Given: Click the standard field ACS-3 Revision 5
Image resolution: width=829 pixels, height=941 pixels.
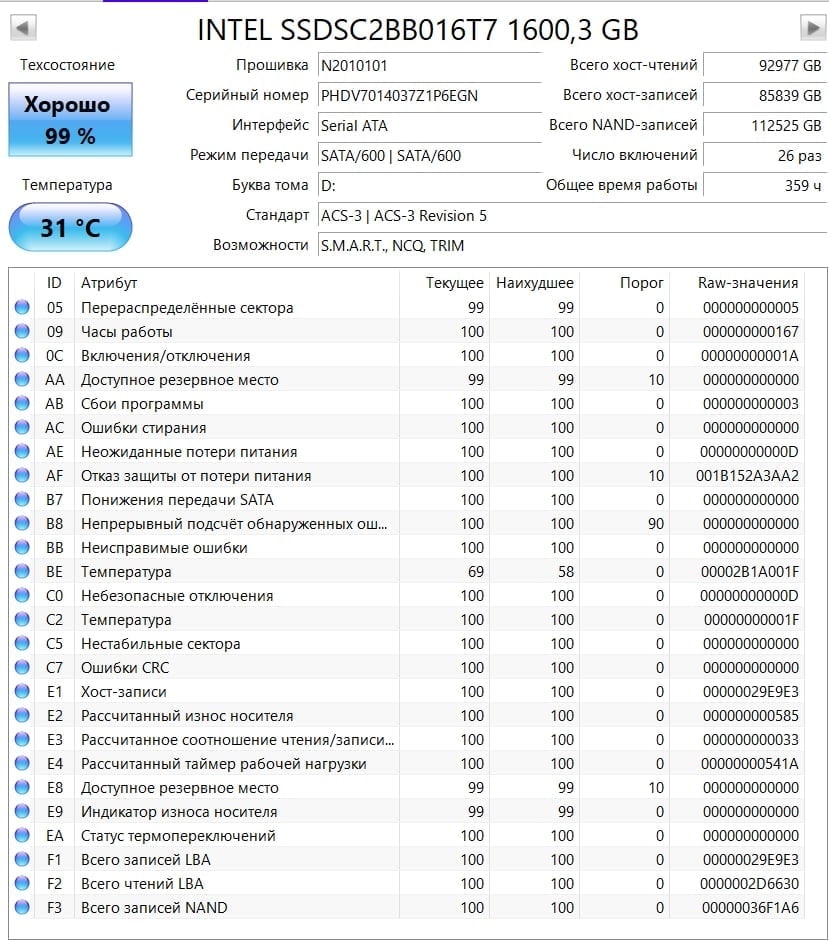Looking at the screenshot, I should pyautogui.click(x=572, y=215).
